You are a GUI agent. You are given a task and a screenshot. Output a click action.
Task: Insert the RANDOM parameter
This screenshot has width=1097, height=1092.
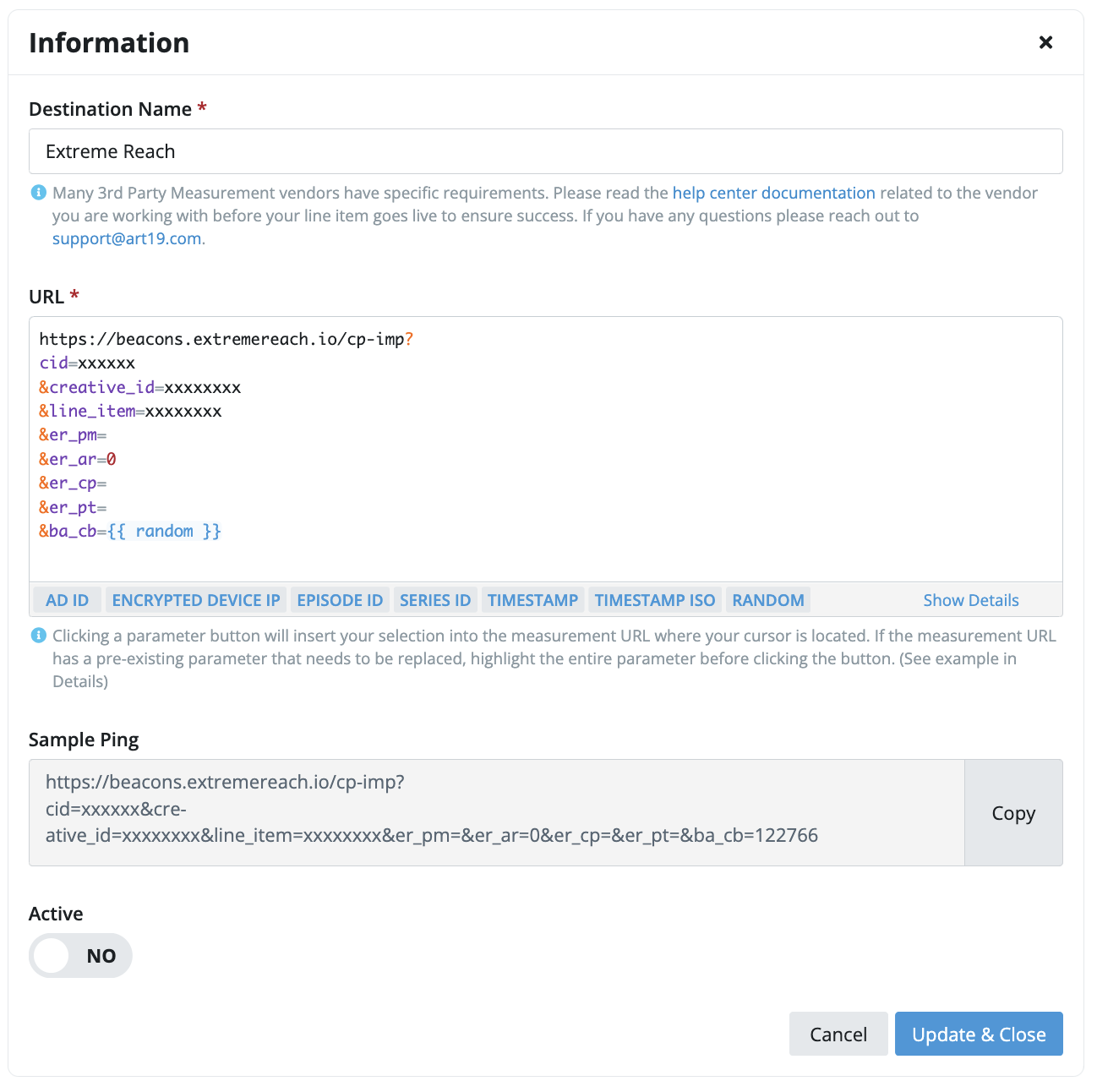click(x=768, y=600)
